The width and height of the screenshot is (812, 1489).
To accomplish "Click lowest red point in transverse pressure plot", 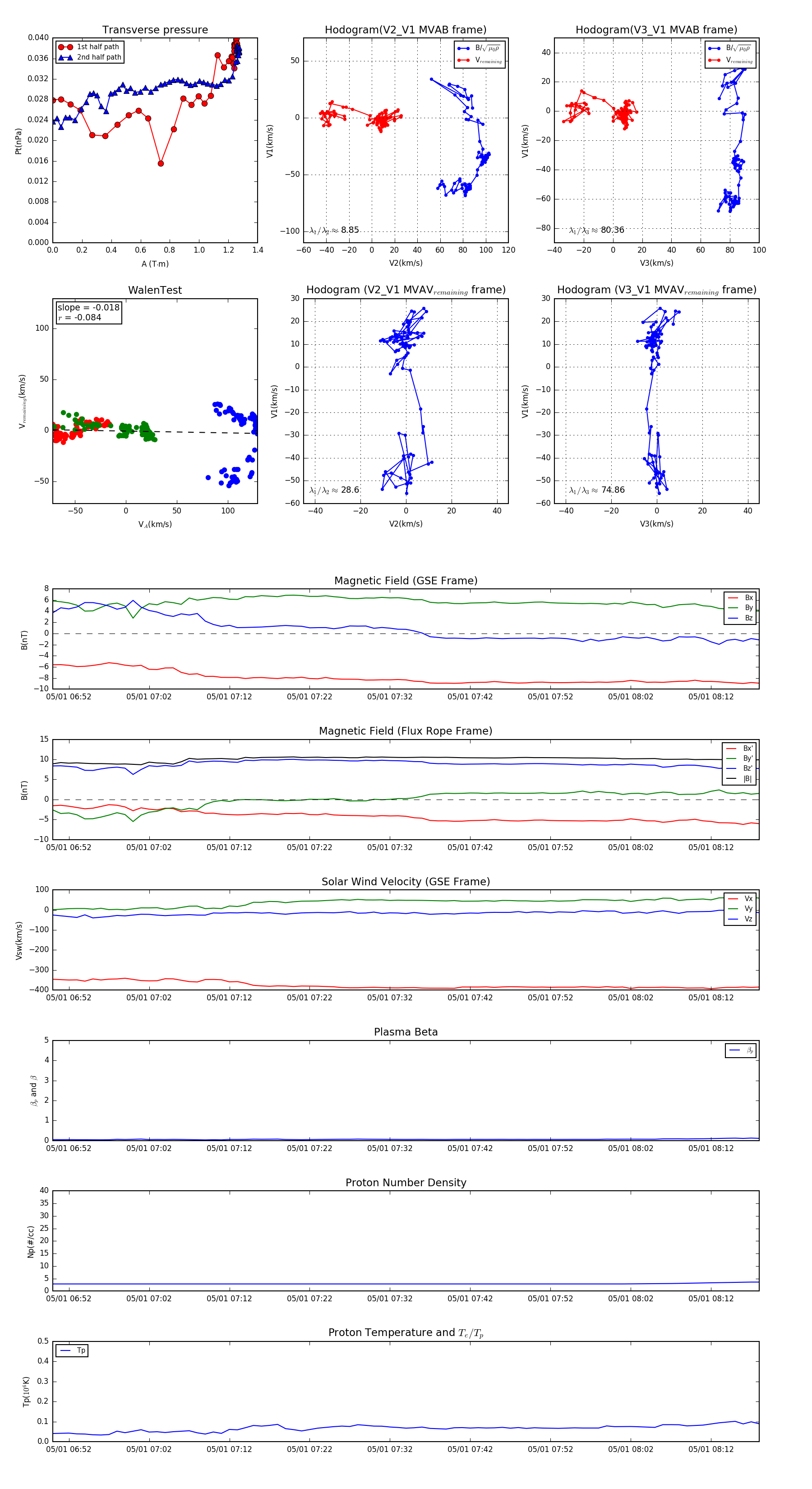I will (x=161, y=164).
